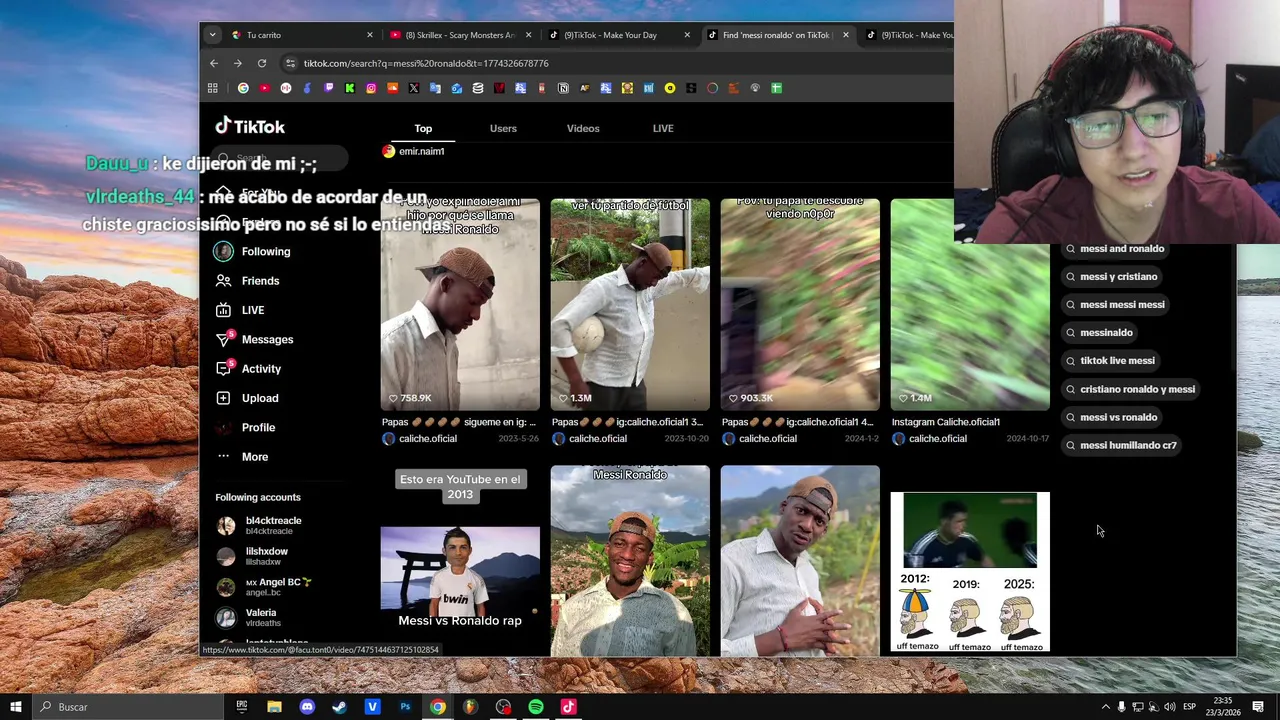Switch to the LIVE results tab
Screen dimensions: 1280x720
[663, 128]
